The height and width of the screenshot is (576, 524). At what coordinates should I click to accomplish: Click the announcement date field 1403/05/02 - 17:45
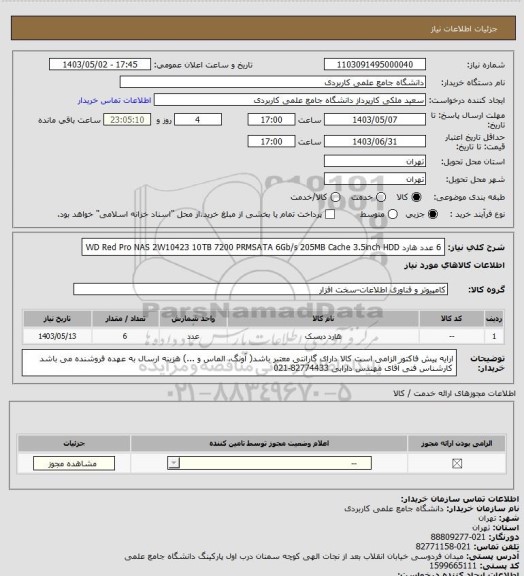pos(100,64)
